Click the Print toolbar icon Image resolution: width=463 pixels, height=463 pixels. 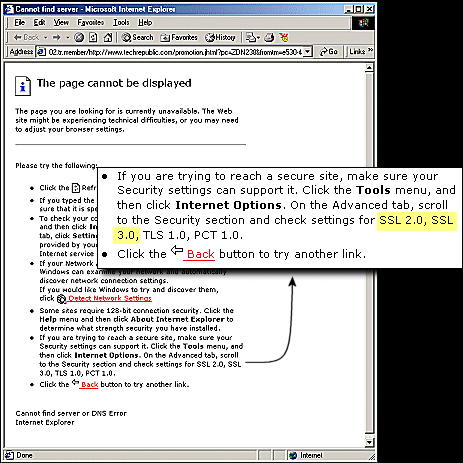269,38
